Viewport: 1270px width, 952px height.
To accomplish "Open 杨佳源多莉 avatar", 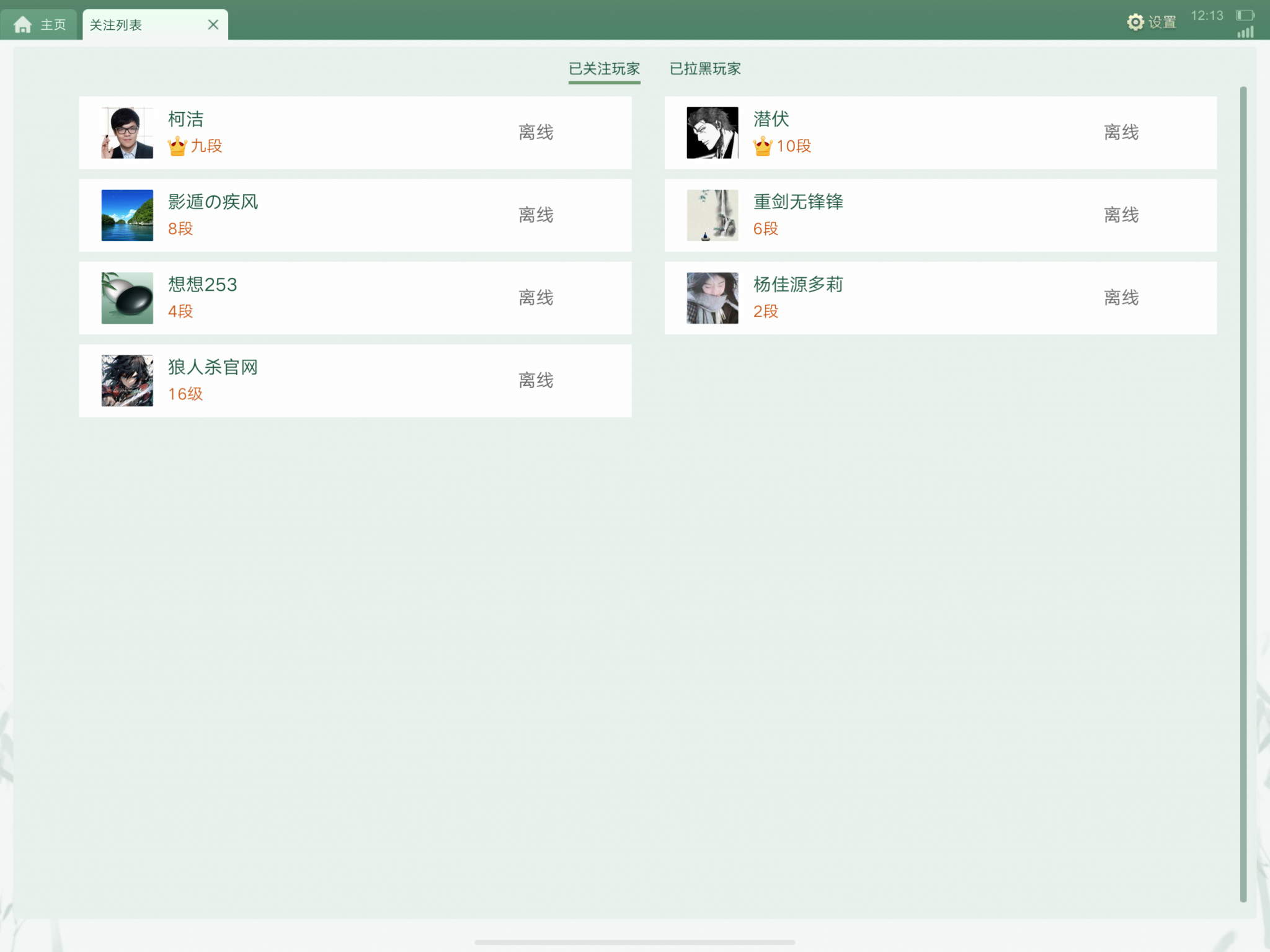I will pos(713,298).
